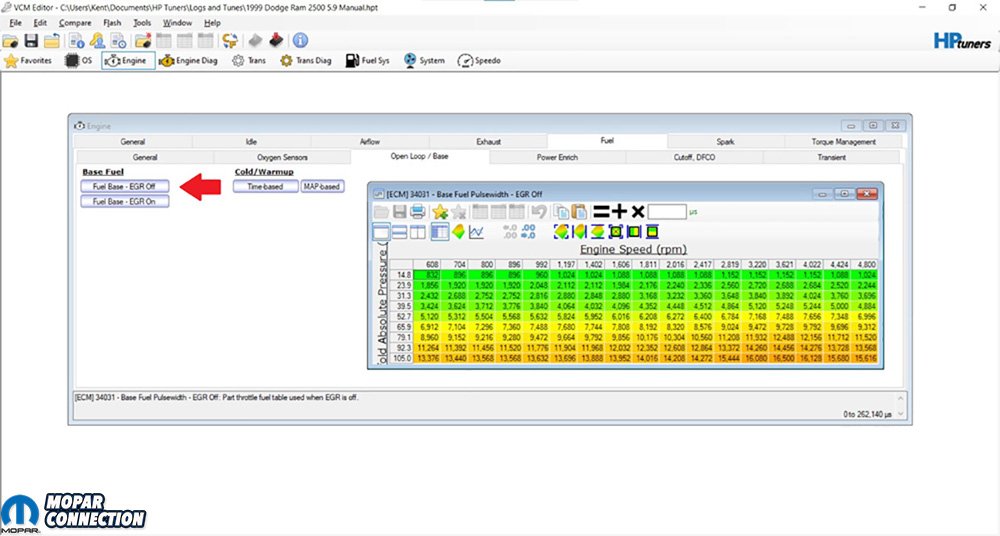
Task: Open the Engine Diag section
Action: point(190,61)
